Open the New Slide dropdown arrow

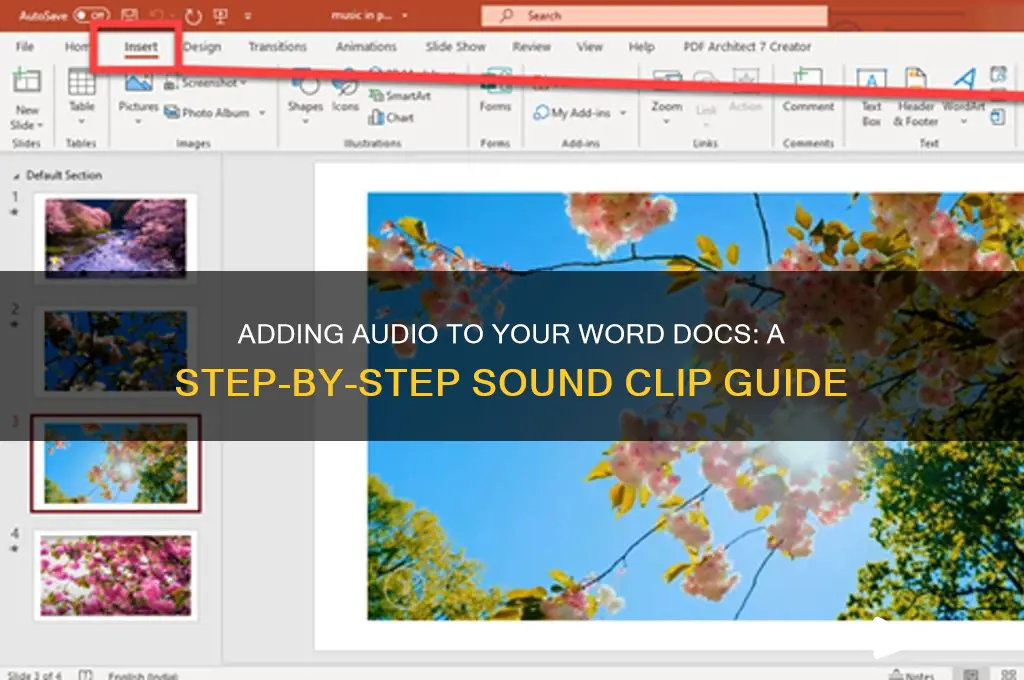pos(40,124)
